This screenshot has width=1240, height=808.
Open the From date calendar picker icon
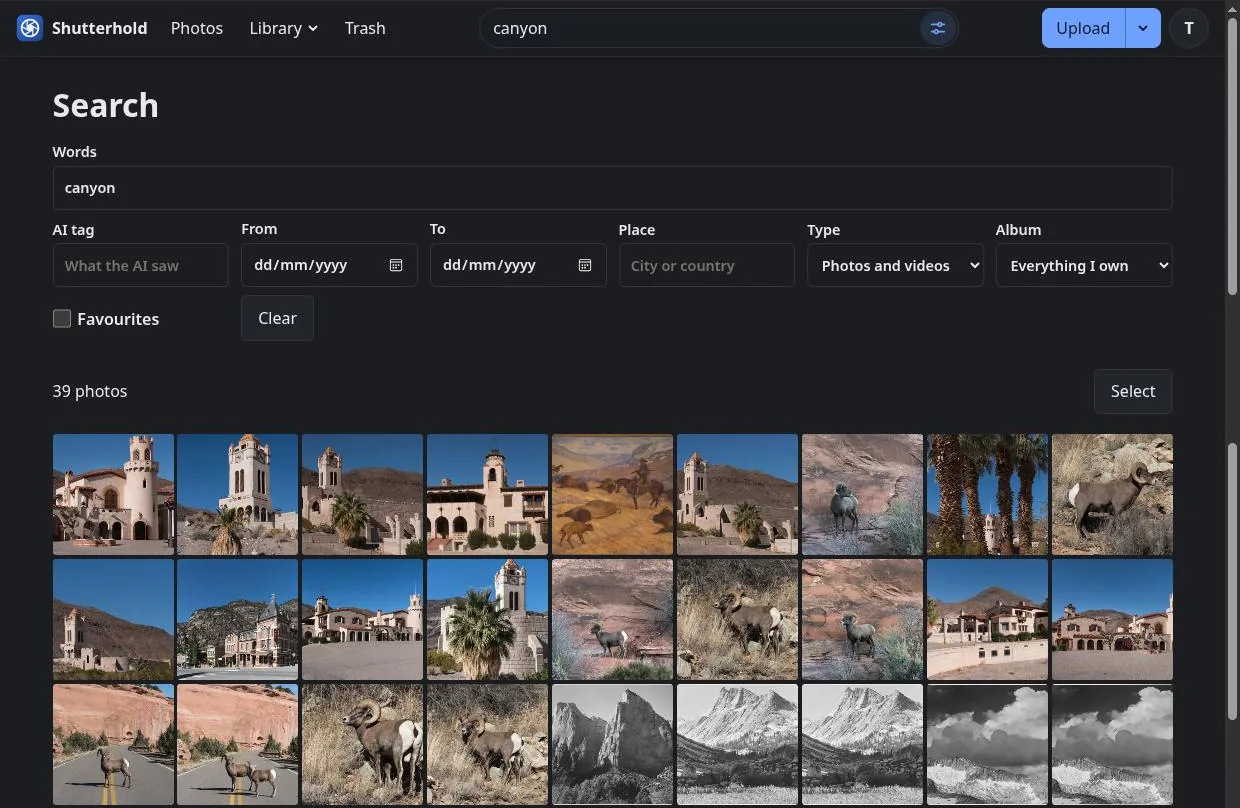click(396, 265)
